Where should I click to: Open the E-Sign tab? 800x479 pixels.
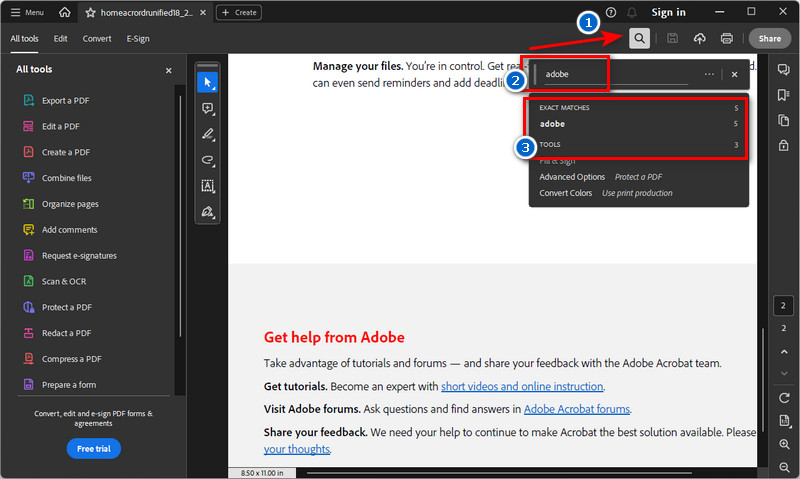pos(138,39)
